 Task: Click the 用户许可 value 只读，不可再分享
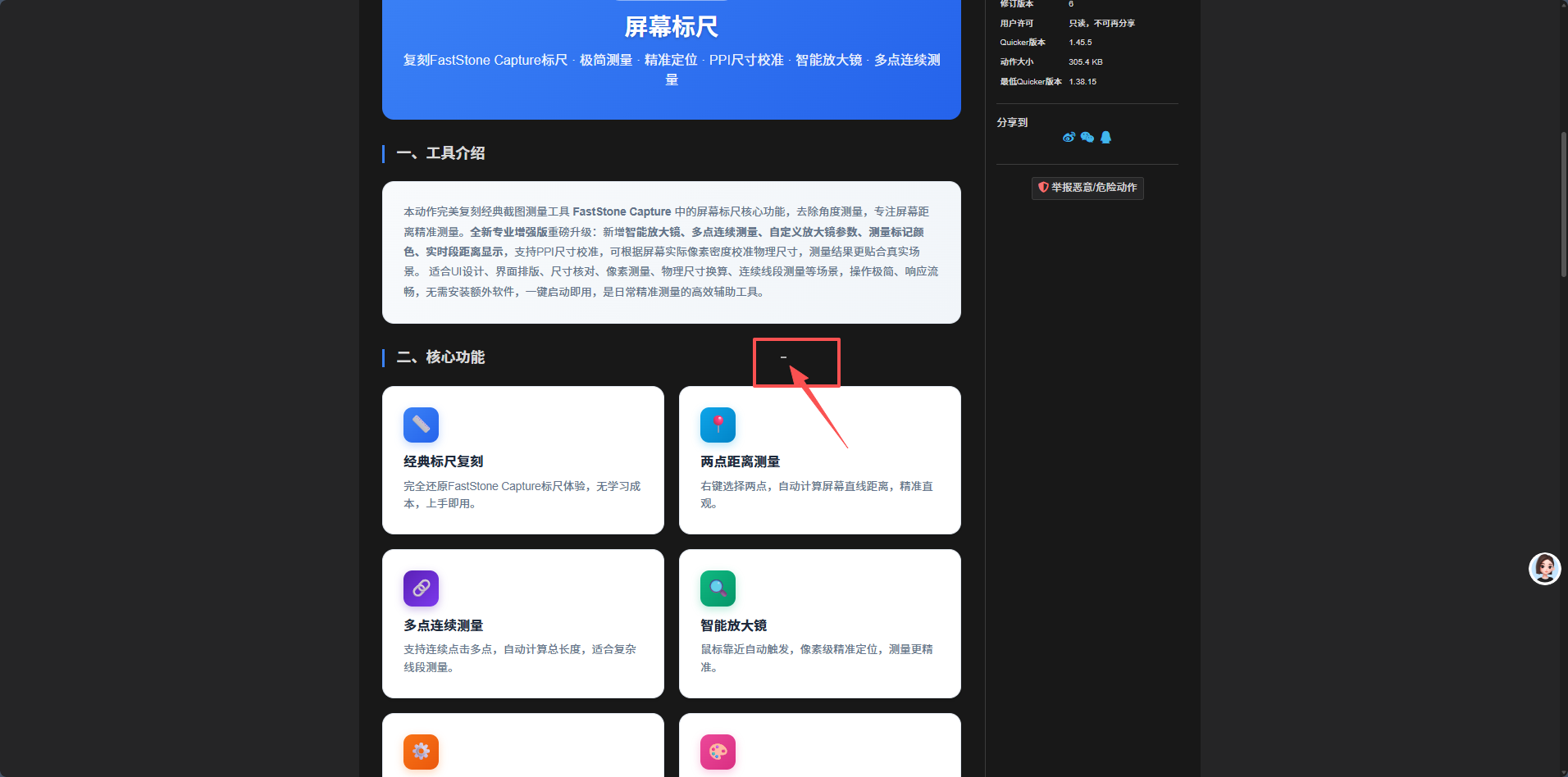click(1102, 23)
